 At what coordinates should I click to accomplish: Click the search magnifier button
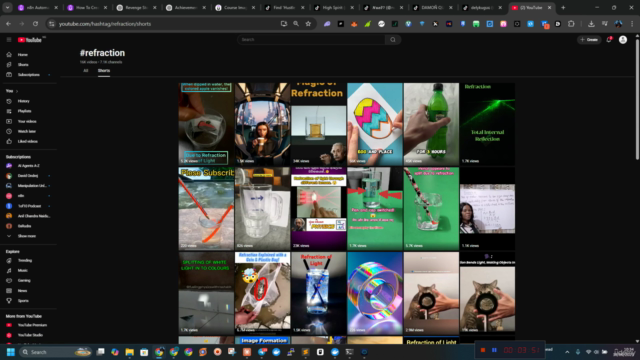click(x=393, y=40)
